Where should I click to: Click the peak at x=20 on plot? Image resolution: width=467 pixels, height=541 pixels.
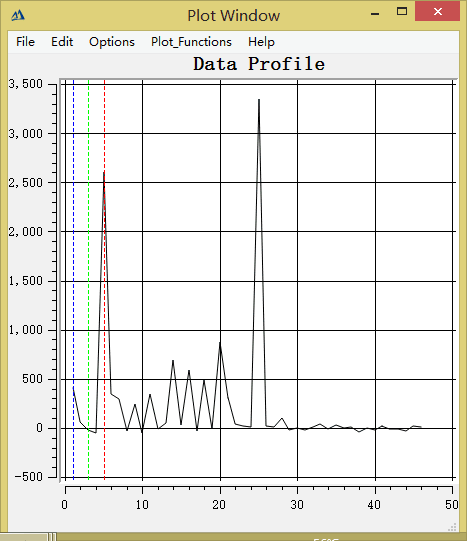[x=220, y=343]
